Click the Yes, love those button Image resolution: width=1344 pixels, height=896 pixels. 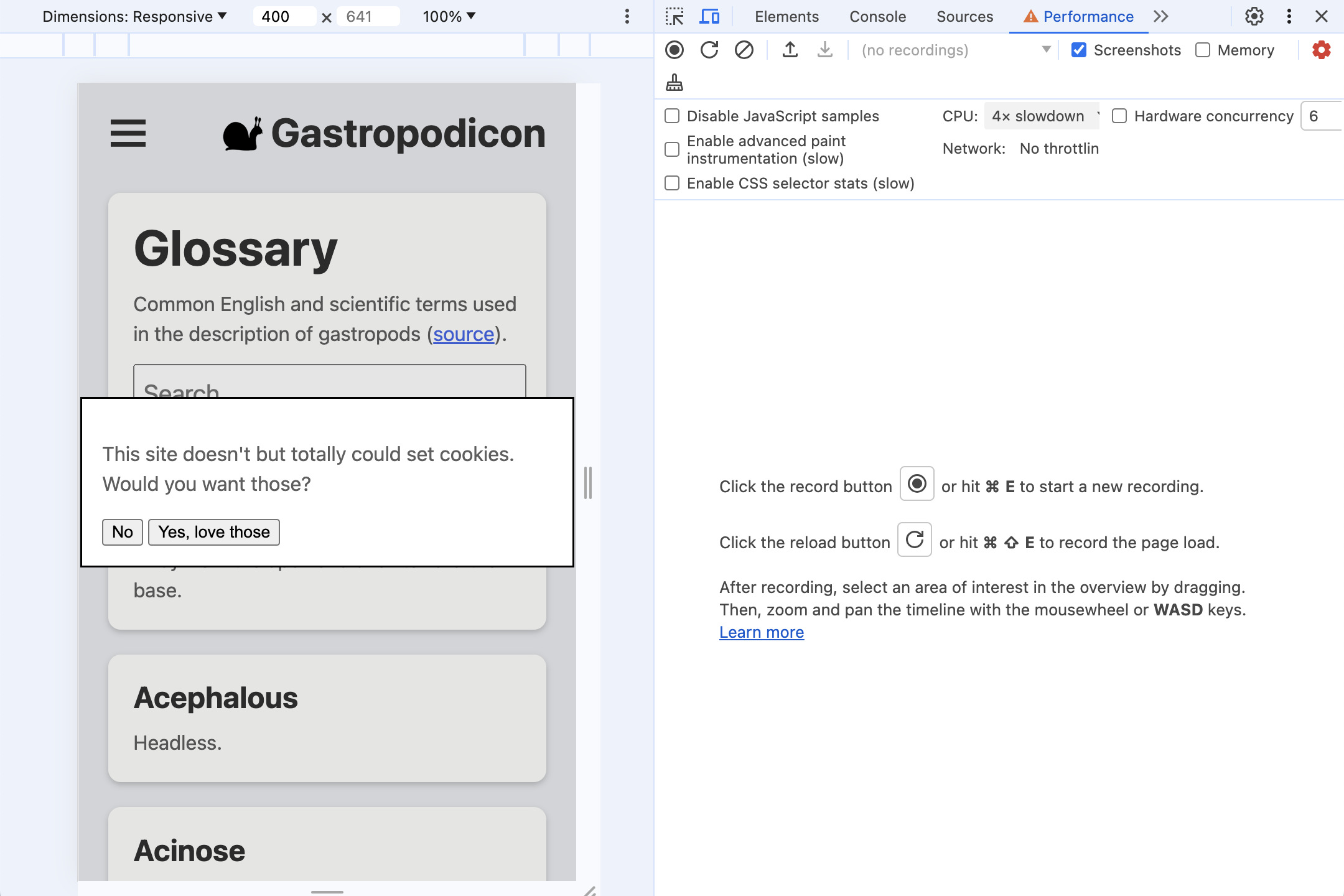click(x=214, y=532)
